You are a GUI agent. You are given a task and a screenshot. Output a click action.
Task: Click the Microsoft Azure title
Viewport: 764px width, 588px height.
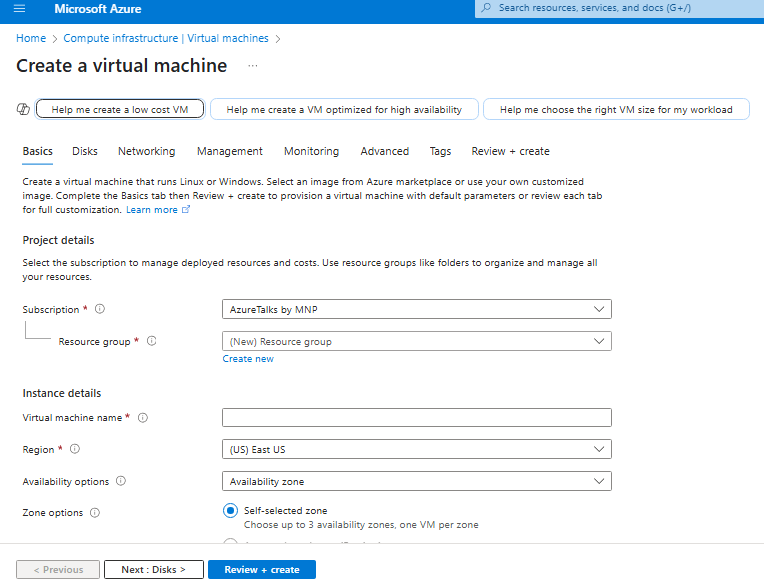97,9
